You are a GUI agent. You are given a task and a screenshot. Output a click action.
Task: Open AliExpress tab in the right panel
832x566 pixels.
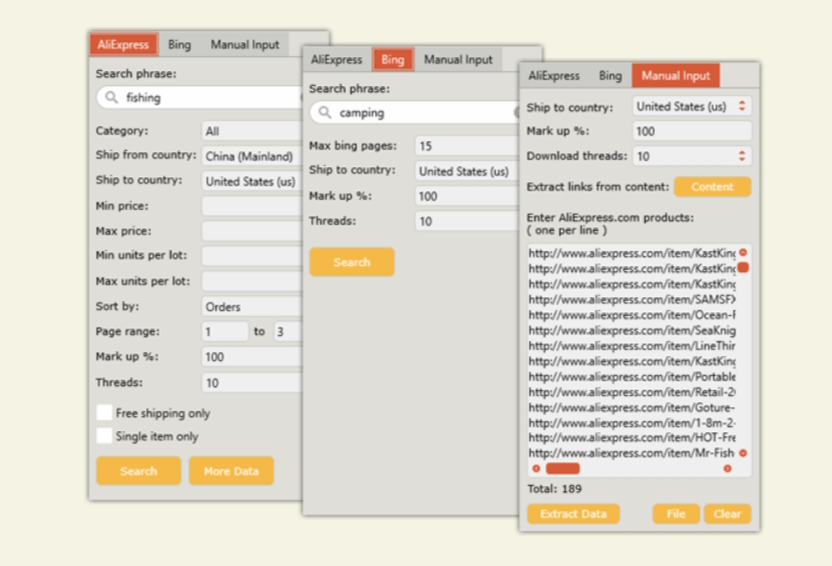tap(553, 75)
